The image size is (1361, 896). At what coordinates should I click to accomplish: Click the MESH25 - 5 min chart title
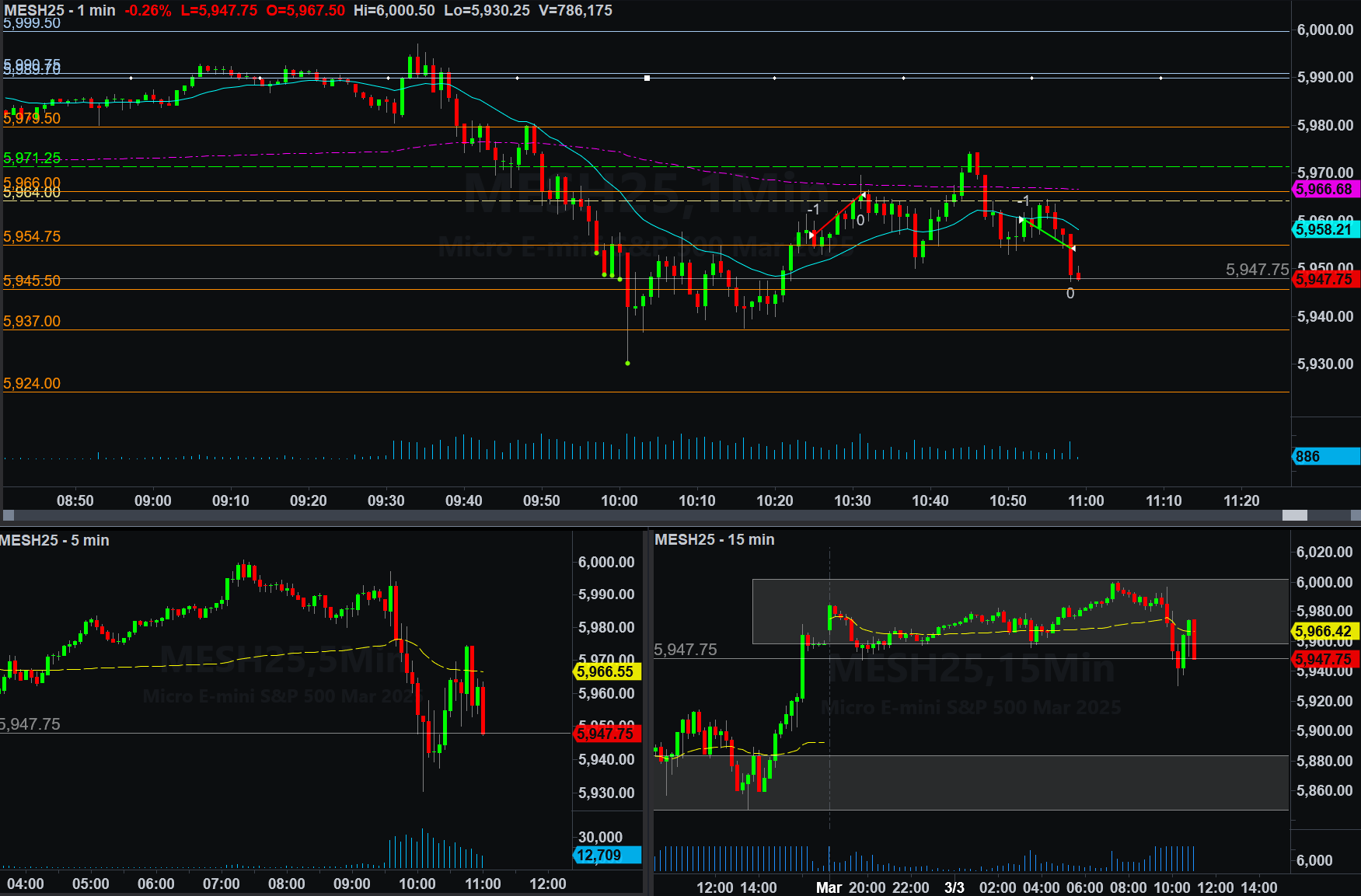pyautogui.click(x=54, y=540)
